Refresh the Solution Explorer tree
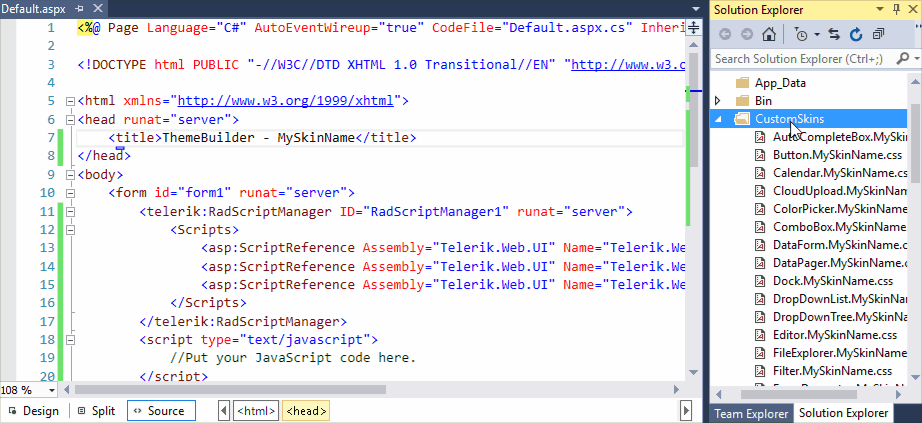The image size is (922, 423). [856, 34]
